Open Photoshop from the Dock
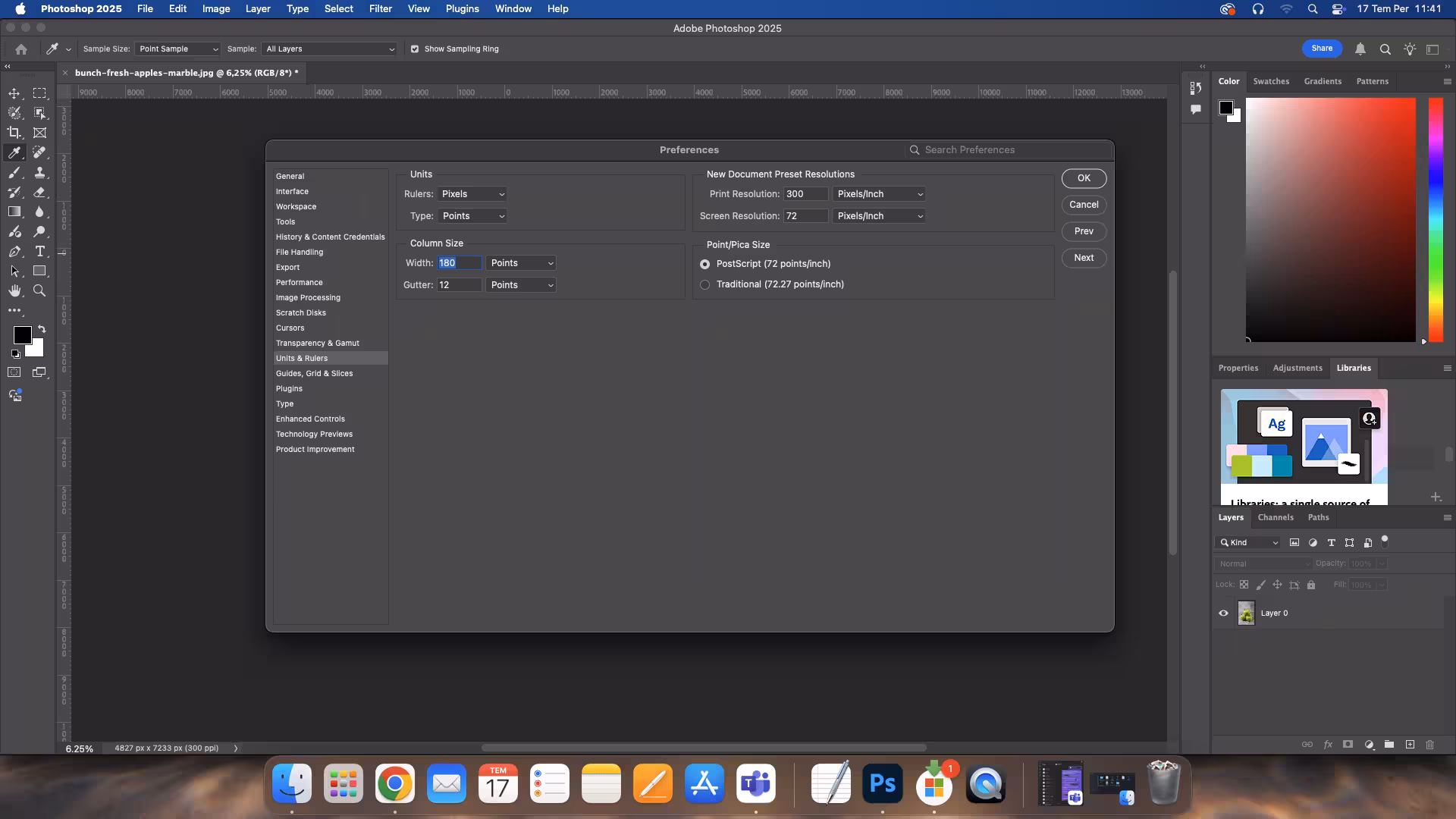 tap(883, 783)
